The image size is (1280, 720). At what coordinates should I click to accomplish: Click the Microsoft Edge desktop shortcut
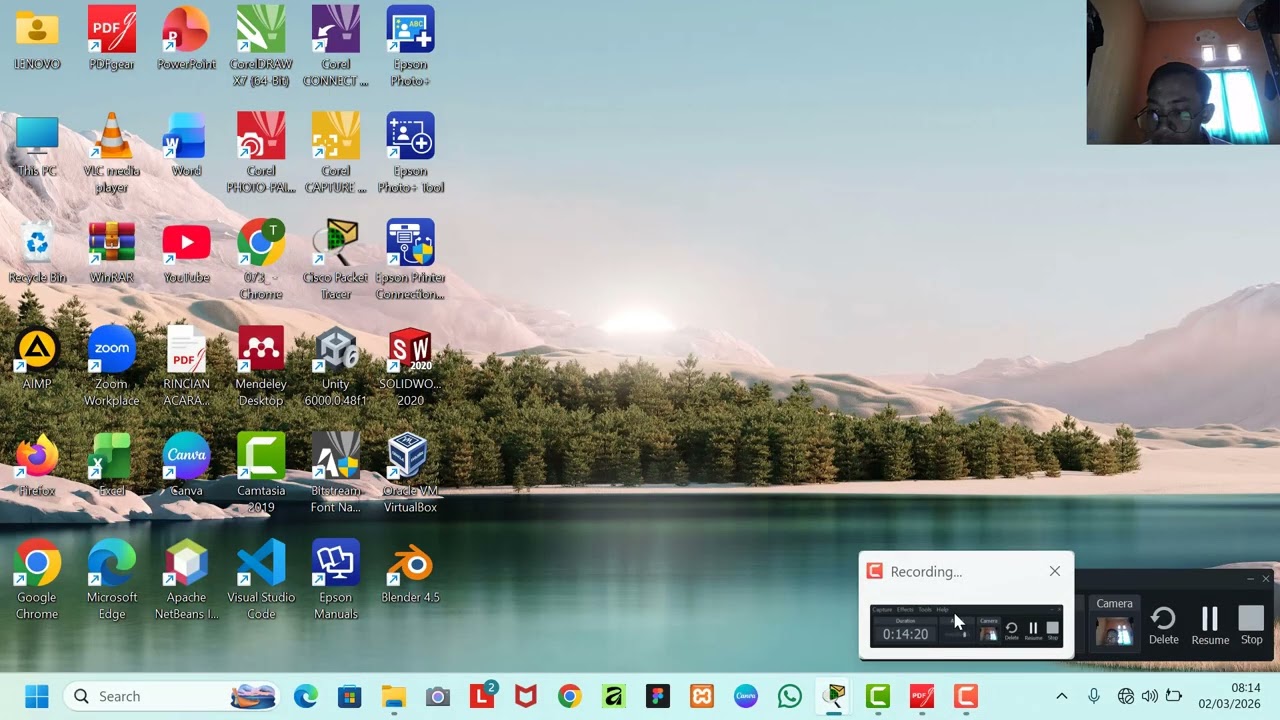(x=112, y=580)
